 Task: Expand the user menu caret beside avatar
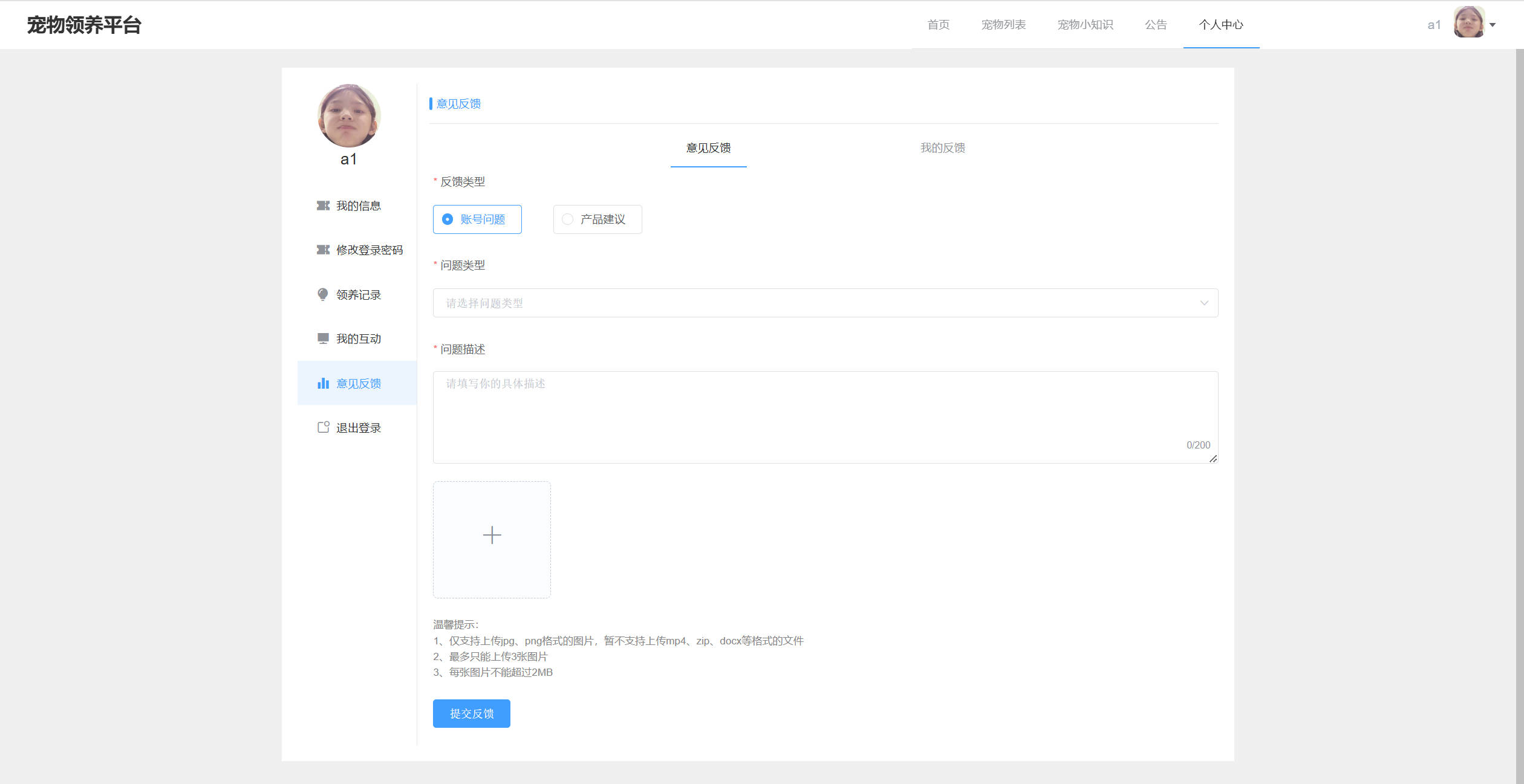tap(1493, 25)
